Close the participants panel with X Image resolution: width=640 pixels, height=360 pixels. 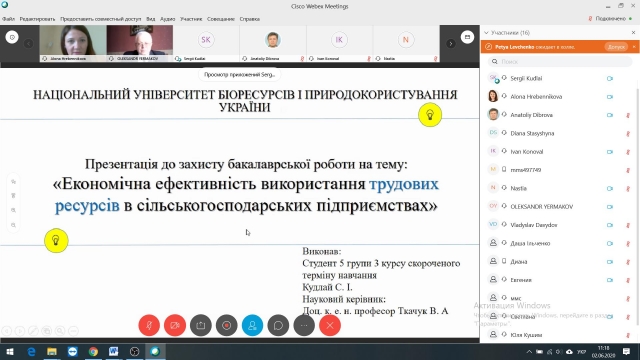(x=633, y=33)
